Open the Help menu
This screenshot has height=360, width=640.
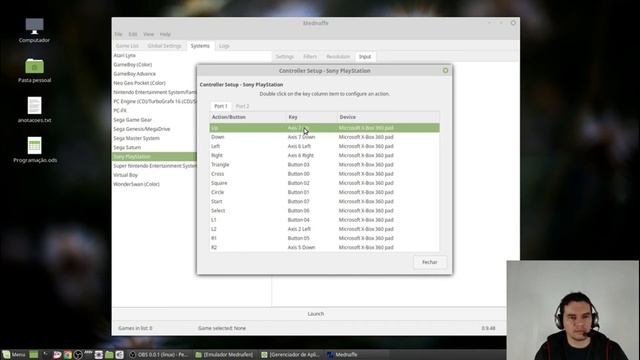point(165,34)
